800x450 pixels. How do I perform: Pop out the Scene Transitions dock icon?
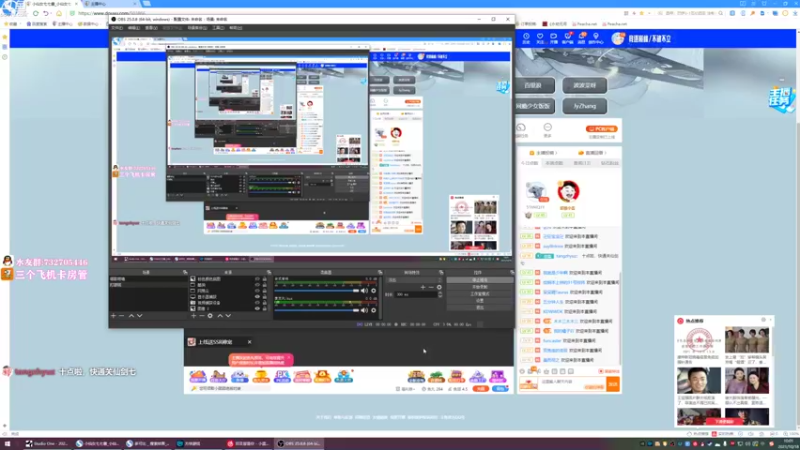(x=441, y=272)
